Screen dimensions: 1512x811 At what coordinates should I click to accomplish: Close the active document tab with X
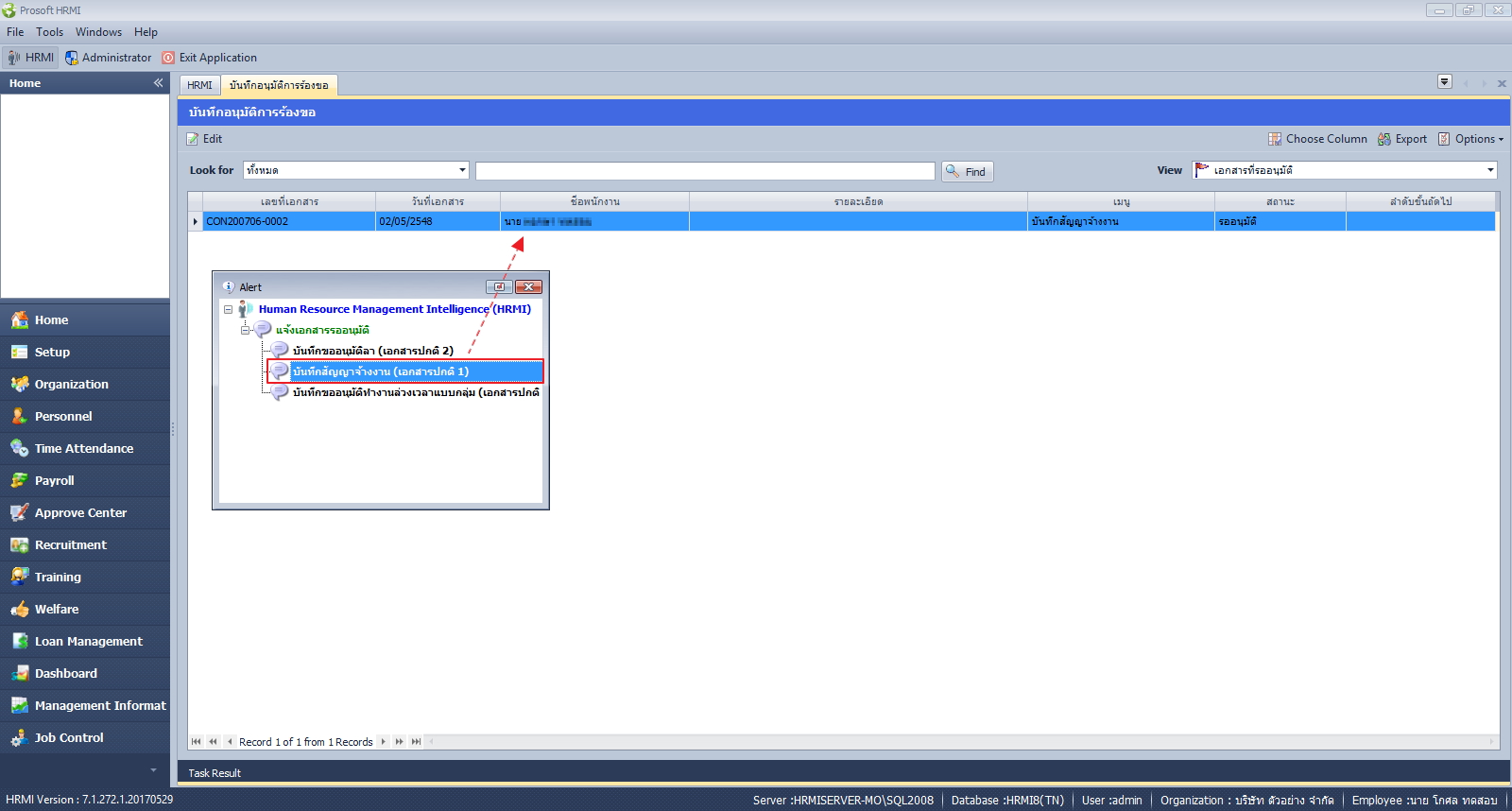click(x=1502, y=83)
